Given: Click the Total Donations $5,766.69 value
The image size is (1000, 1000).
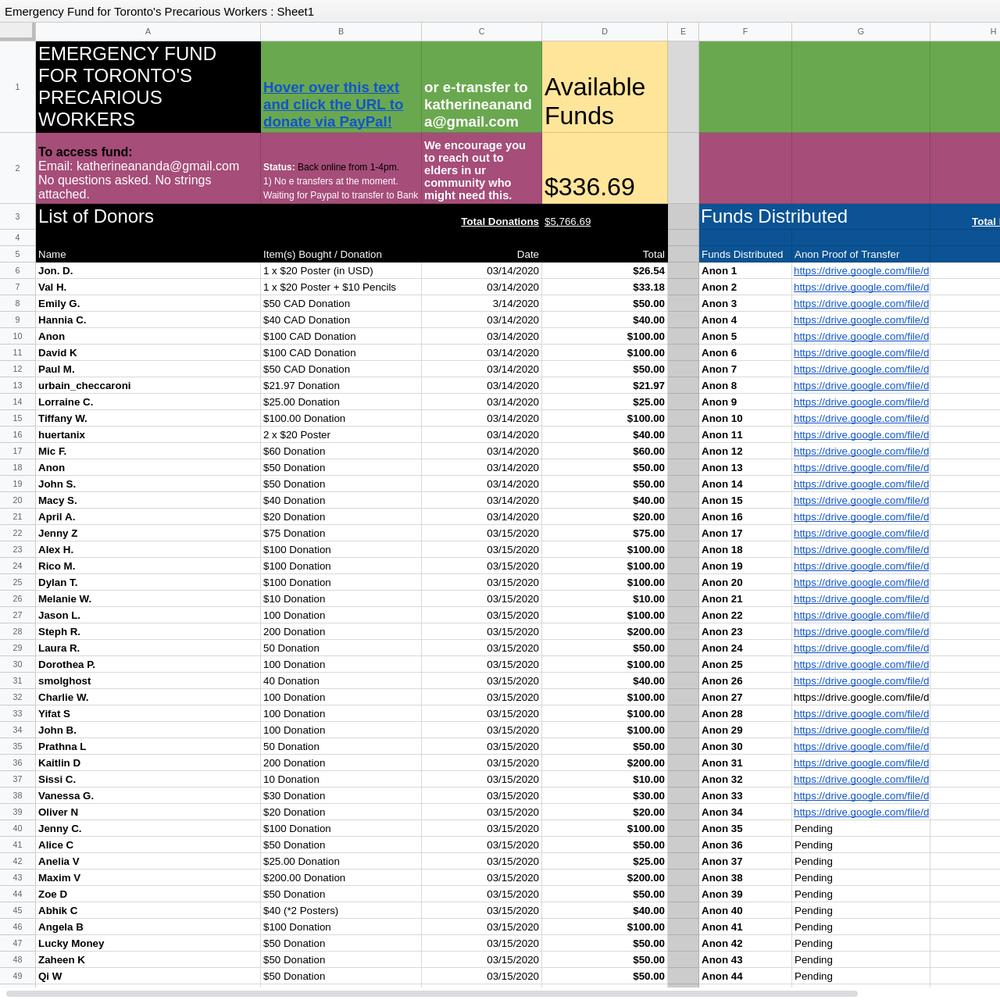Looking at the screenshot, I should (567, 221).
